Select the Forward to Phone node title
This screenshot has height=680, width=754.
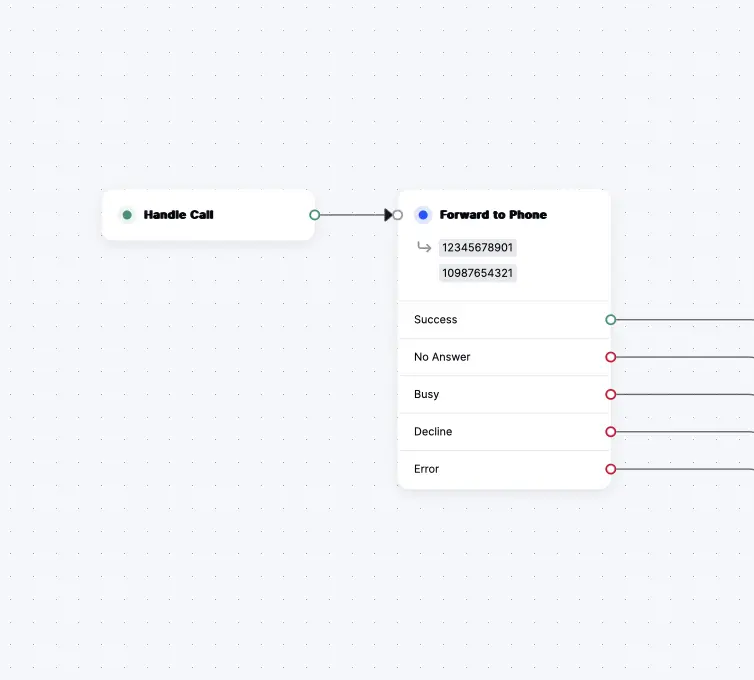pos(493,215)
